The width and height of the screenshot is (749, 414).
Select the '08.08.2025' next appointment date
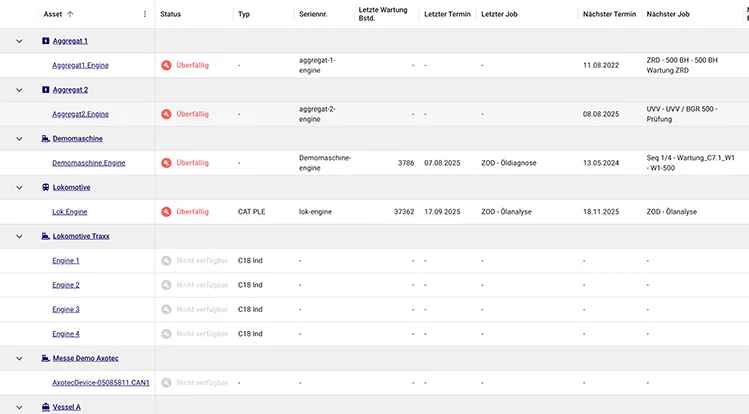click(601, 114)
